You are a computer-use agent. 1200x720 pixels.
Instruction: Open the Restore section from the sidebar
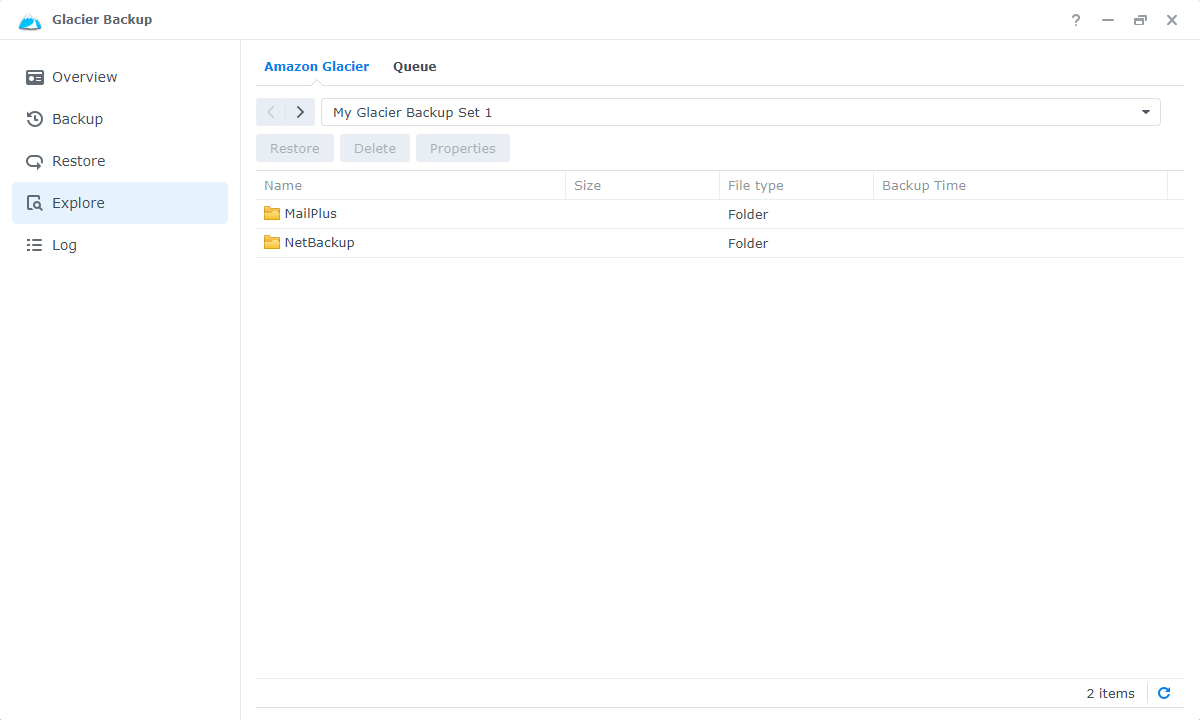click(80, 160)
